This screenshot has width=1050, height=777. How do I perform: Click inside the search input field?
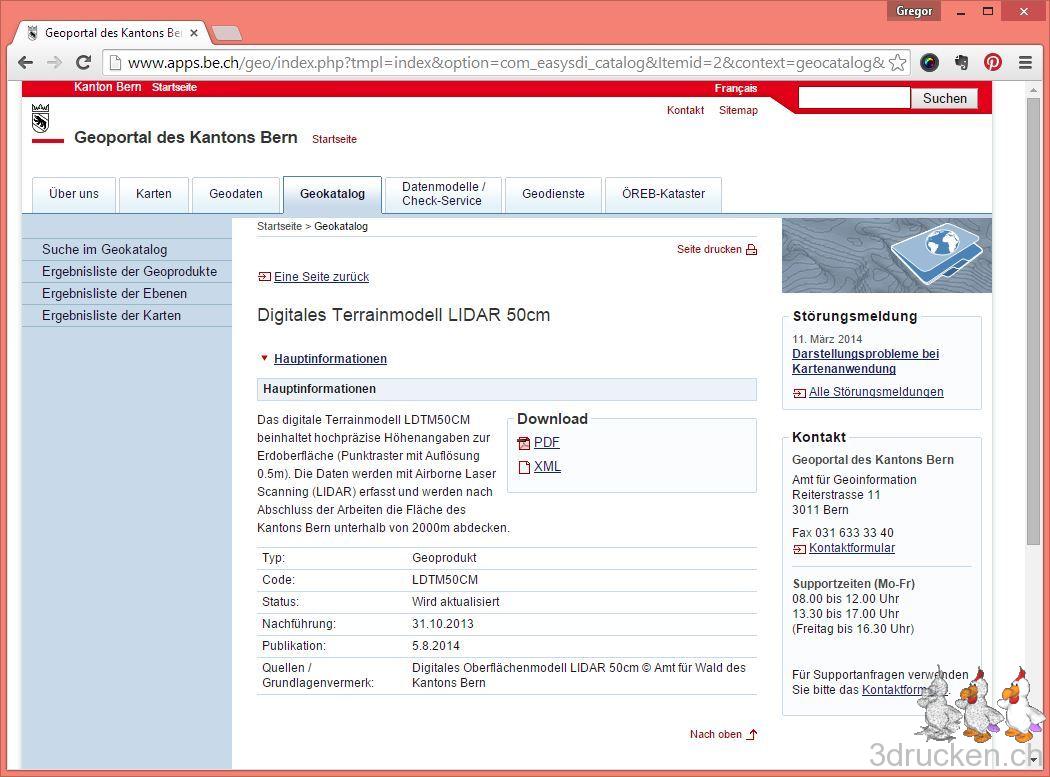[x=853, y=97]
